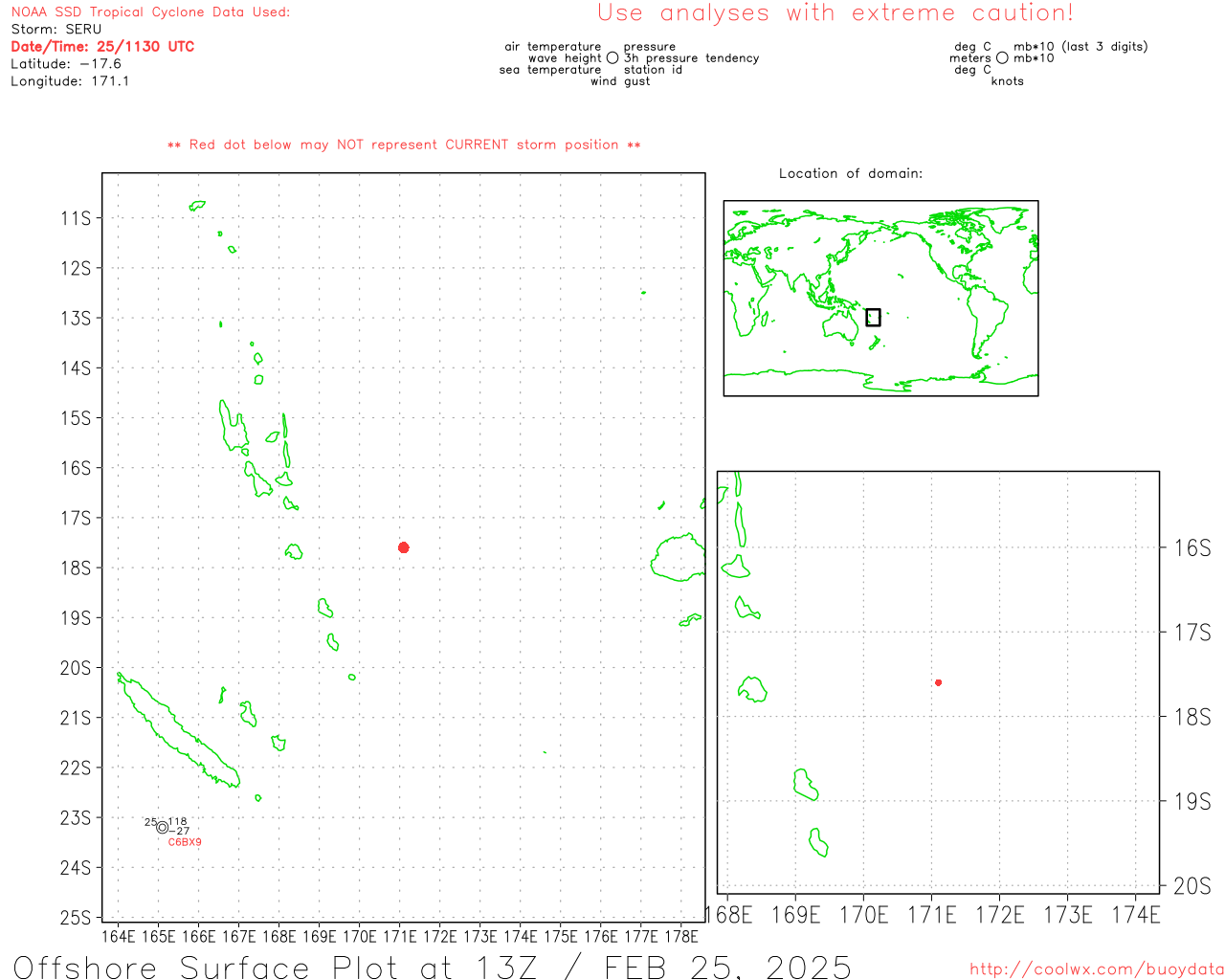Click the 'wind gust' legend label

click(x=620, y=81)
